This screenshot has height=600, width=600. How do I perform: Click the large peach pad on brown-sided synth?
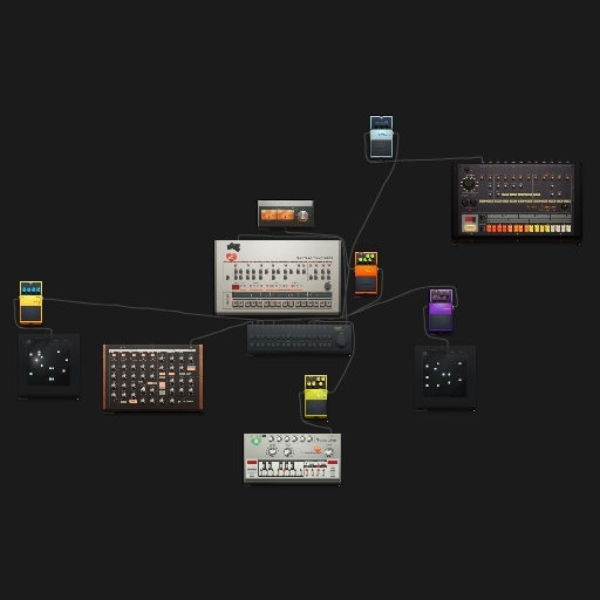162,385
